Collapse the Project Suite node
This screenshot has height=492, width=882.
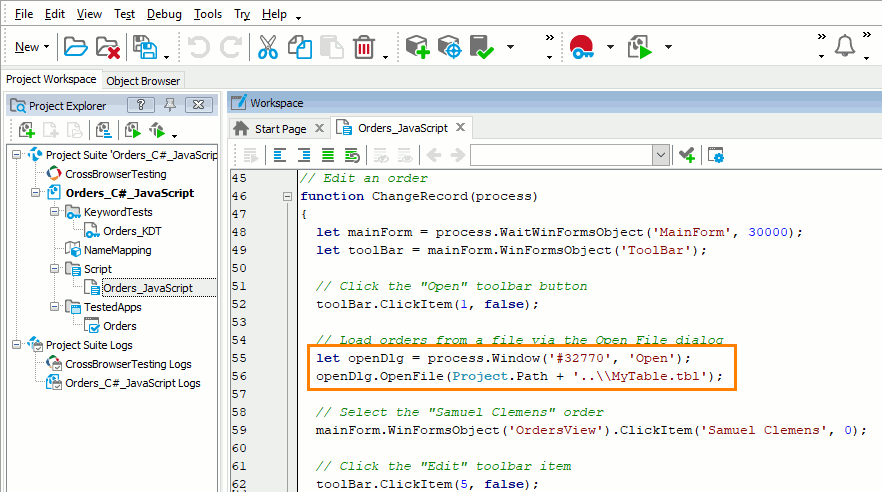click(x=17, y=154)
